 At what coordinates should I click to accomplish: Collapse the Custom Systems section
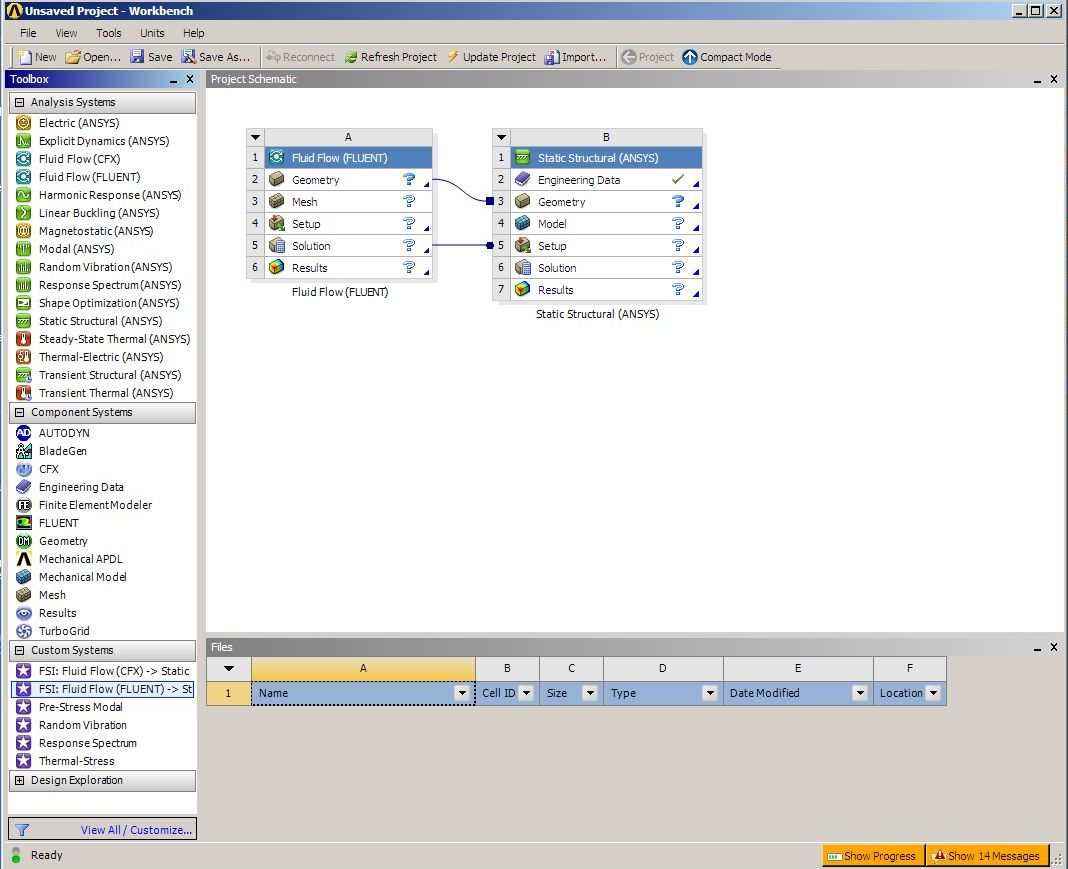(x=20, y=650)
